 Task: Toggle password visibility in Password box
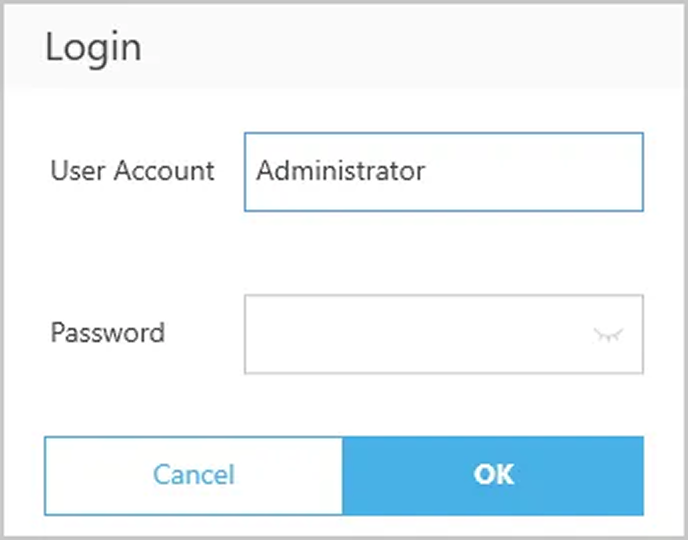[608, 335]
